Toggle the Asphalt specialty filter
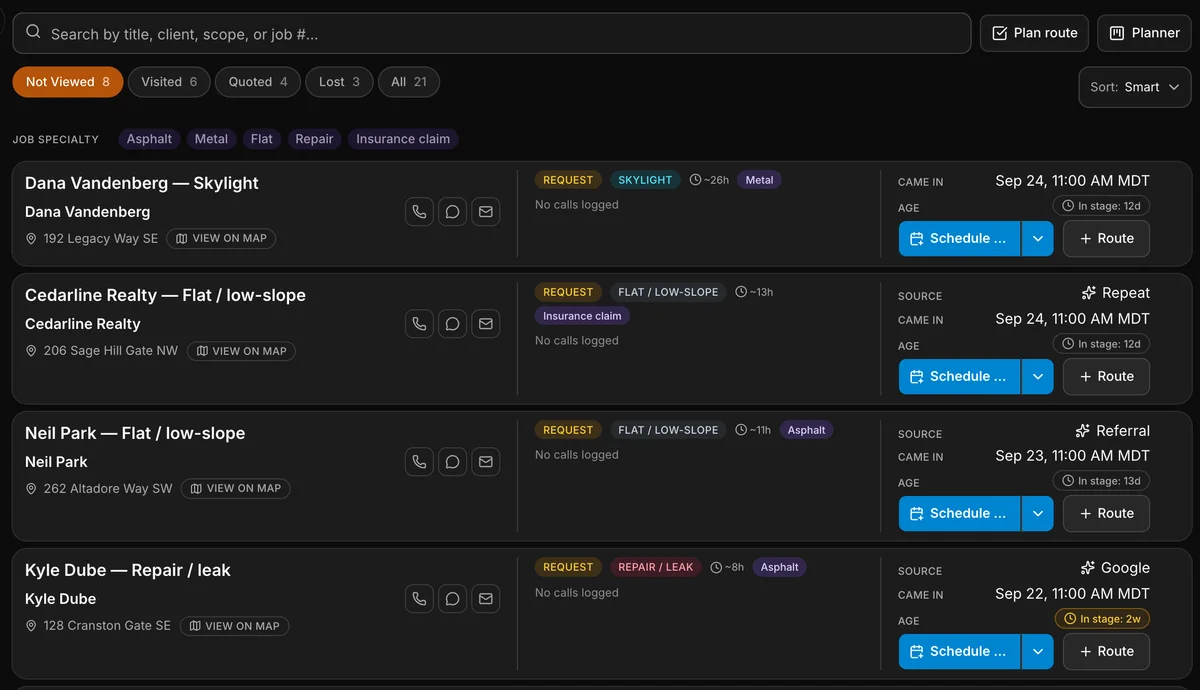This screenshot has height=690, width=1200. [149, 139]
